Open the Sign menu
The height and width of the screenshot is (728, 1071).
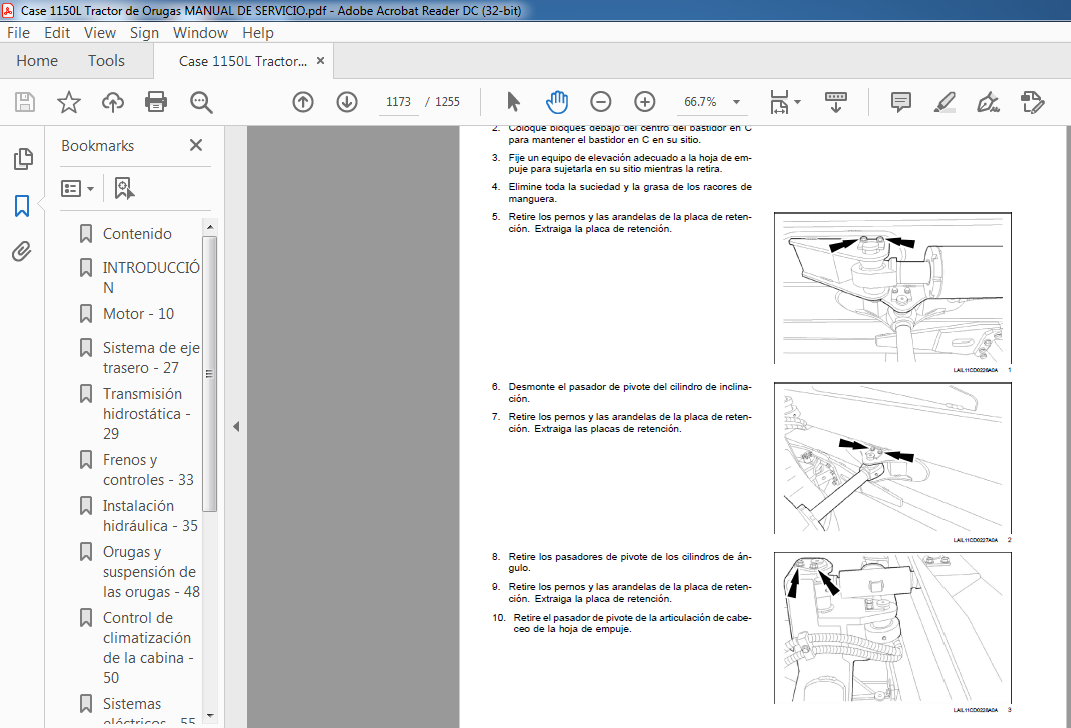tap(144, 33)
